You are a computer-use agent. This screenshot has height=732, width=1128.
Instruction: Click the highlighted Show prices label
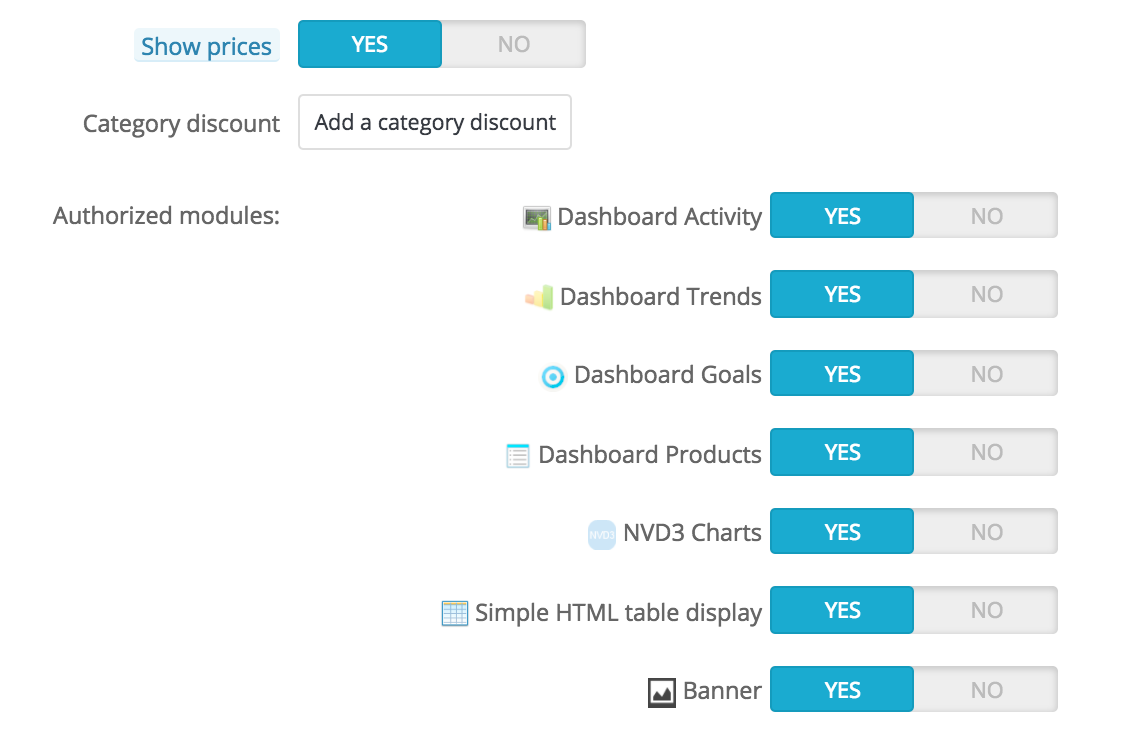206,46
